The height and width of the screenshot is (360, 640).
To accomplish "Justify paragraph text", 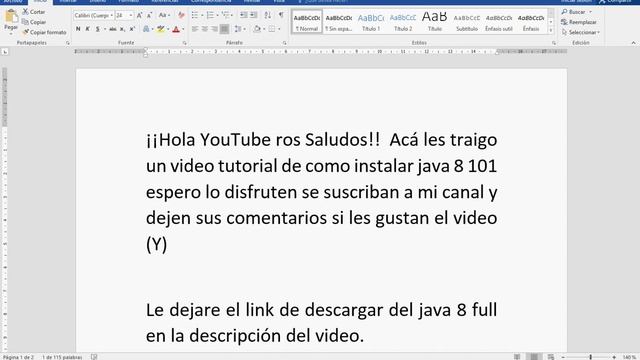I will (224, 29).
